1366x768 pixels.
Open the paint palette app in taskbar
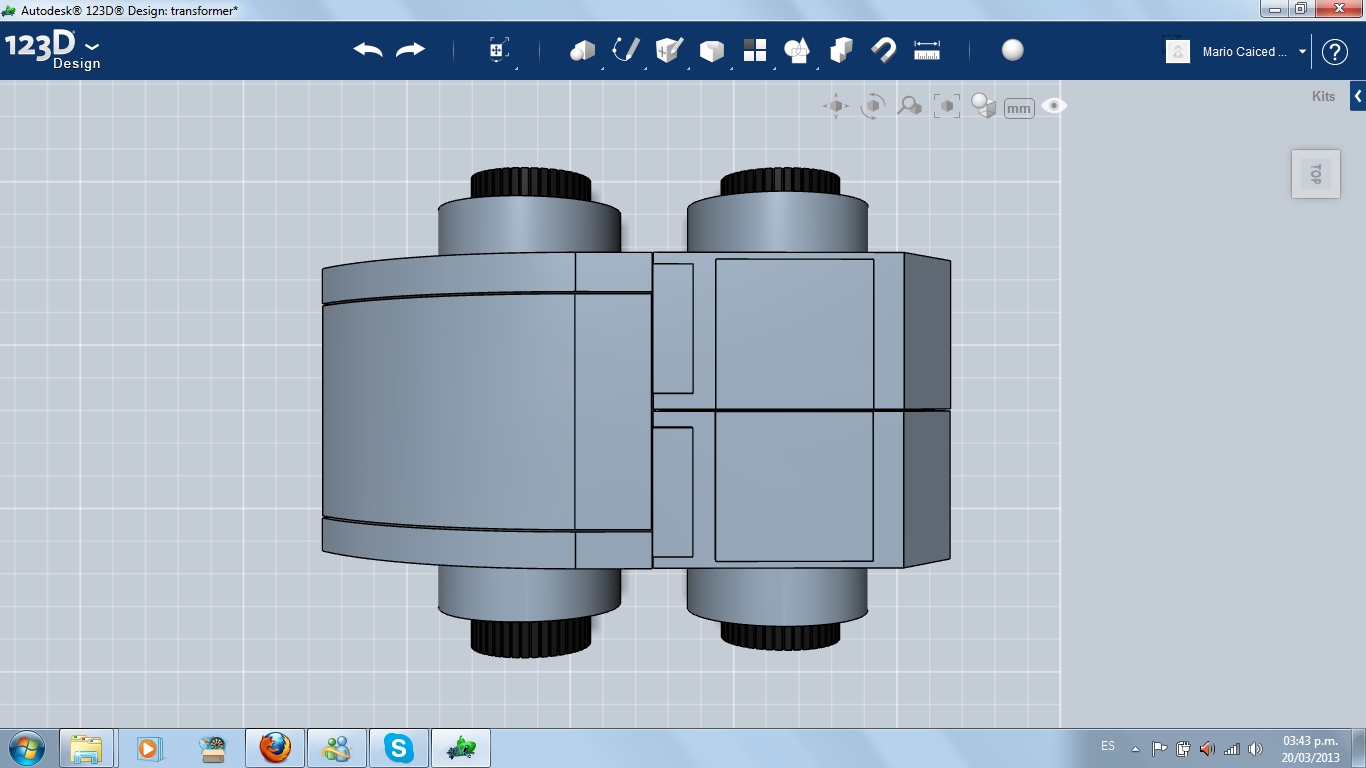pos(212,748)
